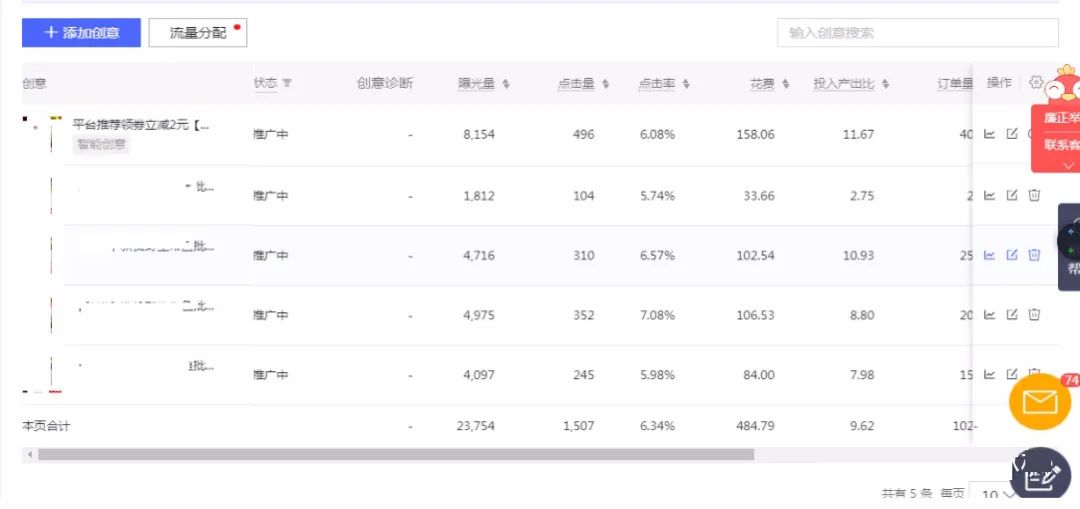Screen dimensions: 1080x509
Task: Collapse the red side panel chevron
Action: click(x=1068, y=165)
